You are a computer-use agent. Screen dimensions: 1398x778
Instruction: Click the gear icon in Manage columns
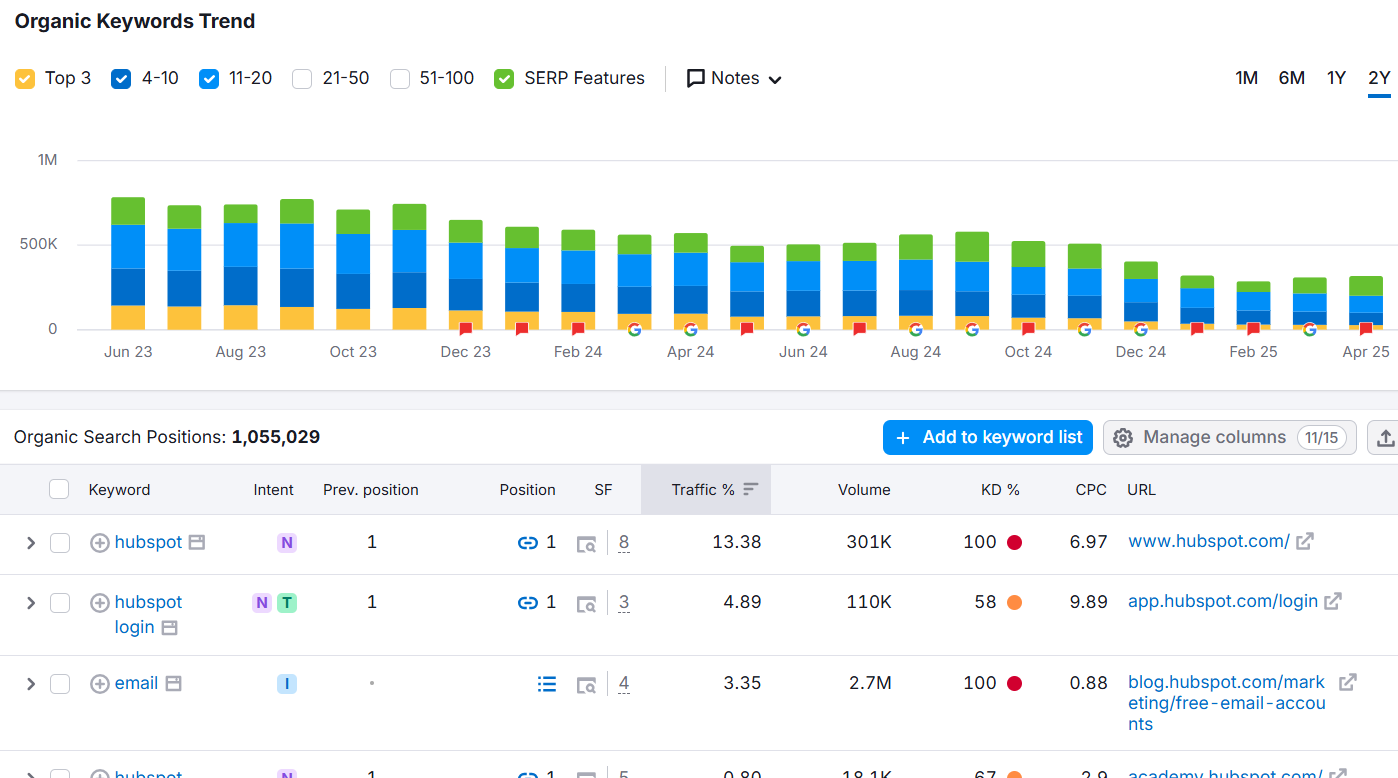[1123, 438]
